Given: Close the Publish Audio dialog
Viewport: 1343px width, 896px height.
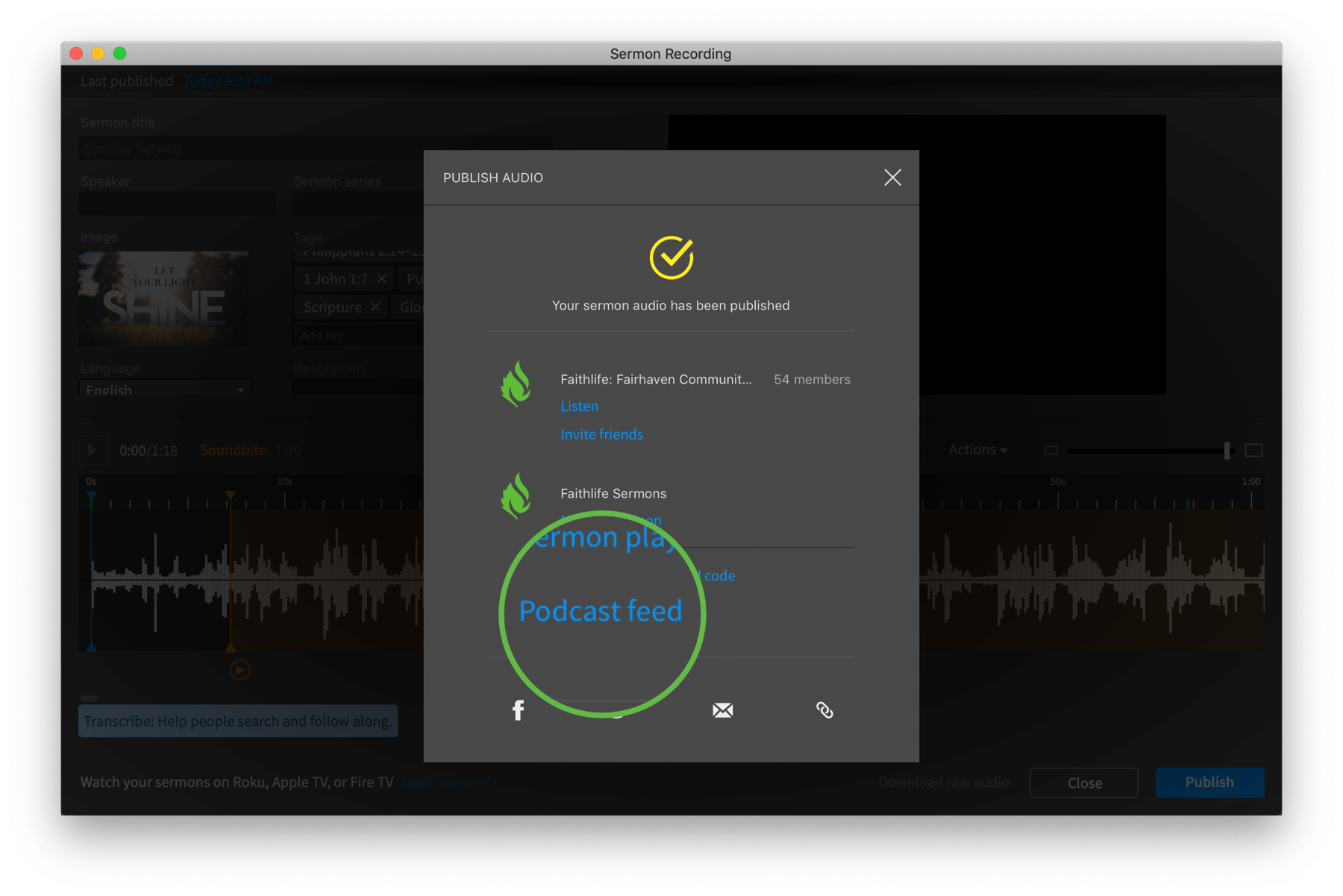Looking at the screenshot, I should coord(892,178).
